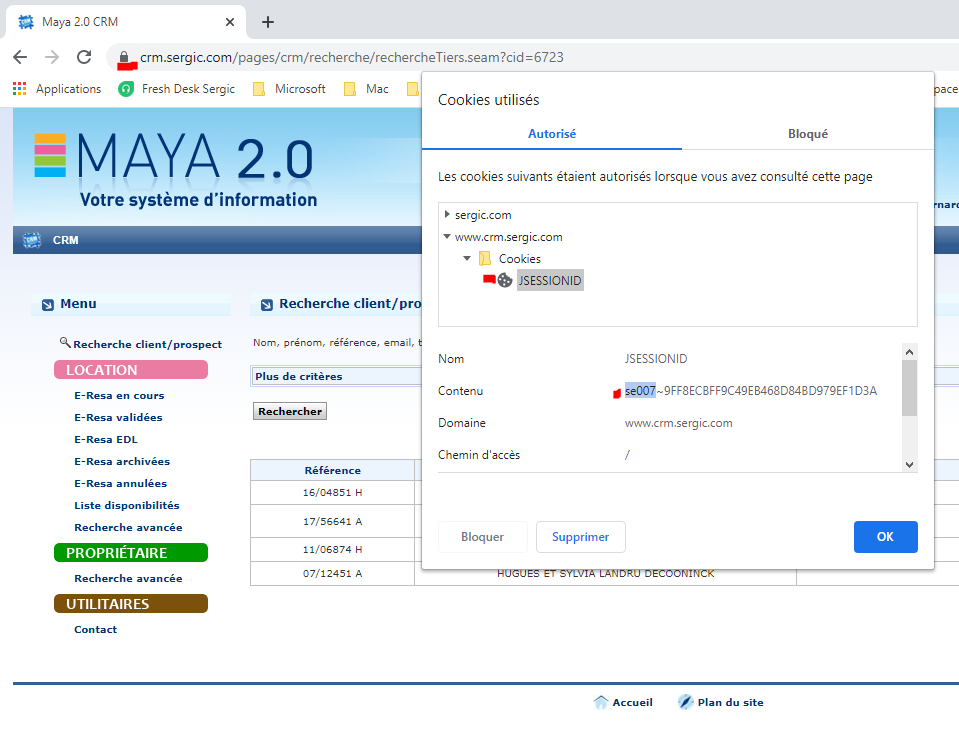Select sergic.com in cookie tree

click(x=483, y=215)
